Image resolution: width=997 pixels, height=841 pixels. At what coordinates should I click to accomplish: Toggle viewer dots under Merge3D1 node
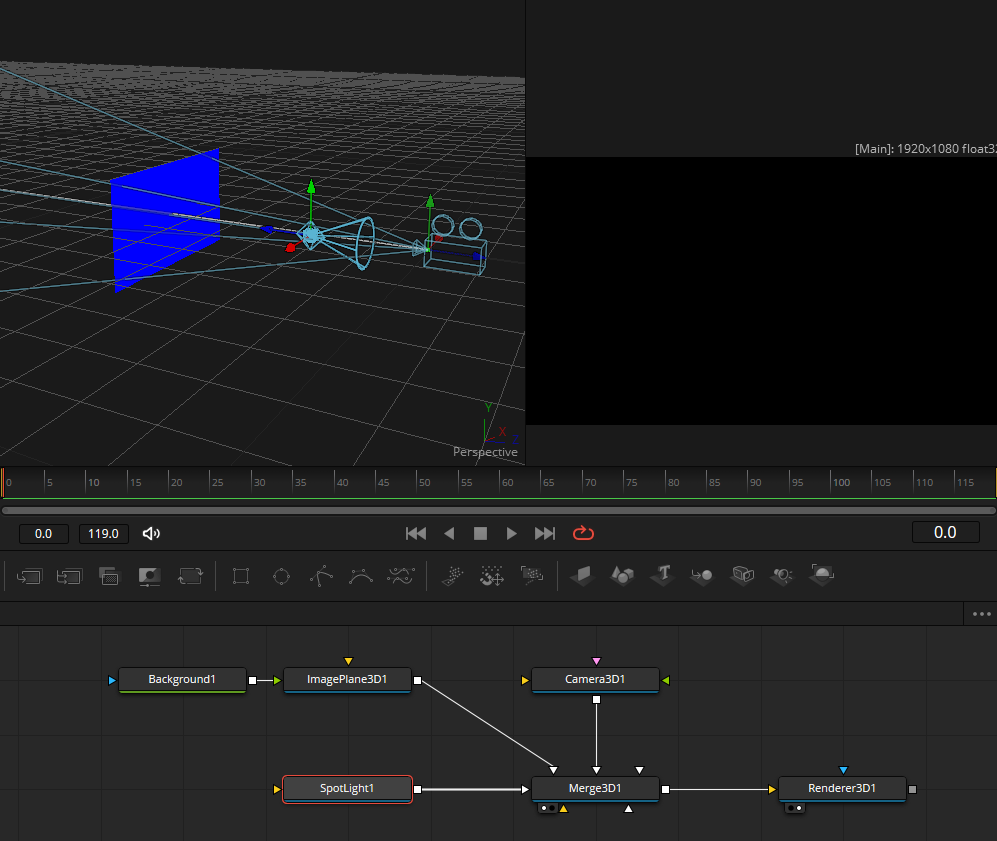click(x=548, y=808)
